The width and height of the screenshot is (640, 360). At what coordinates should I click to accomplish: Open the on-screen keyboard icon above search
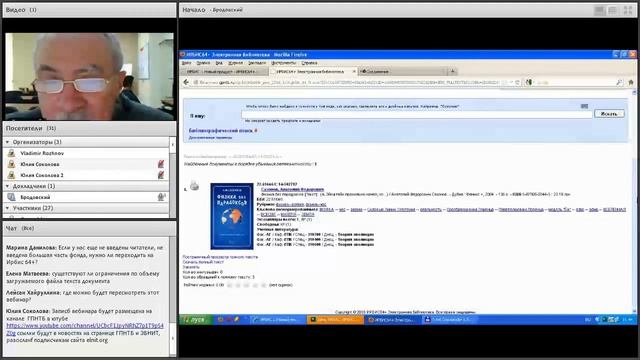[x=584, y=106]
